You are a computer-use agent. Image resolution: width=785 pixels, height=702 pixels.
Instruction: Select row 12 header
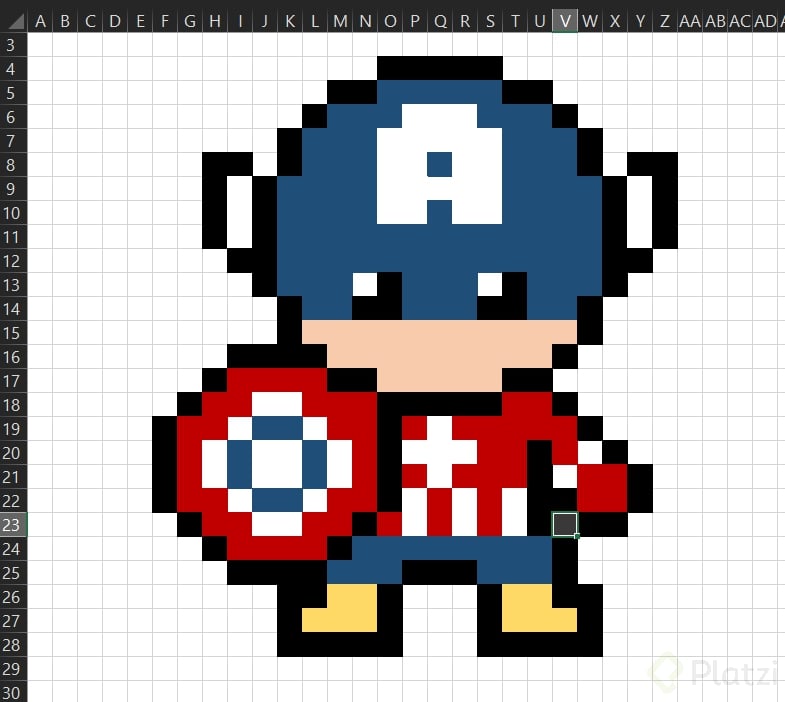[14, 261]
